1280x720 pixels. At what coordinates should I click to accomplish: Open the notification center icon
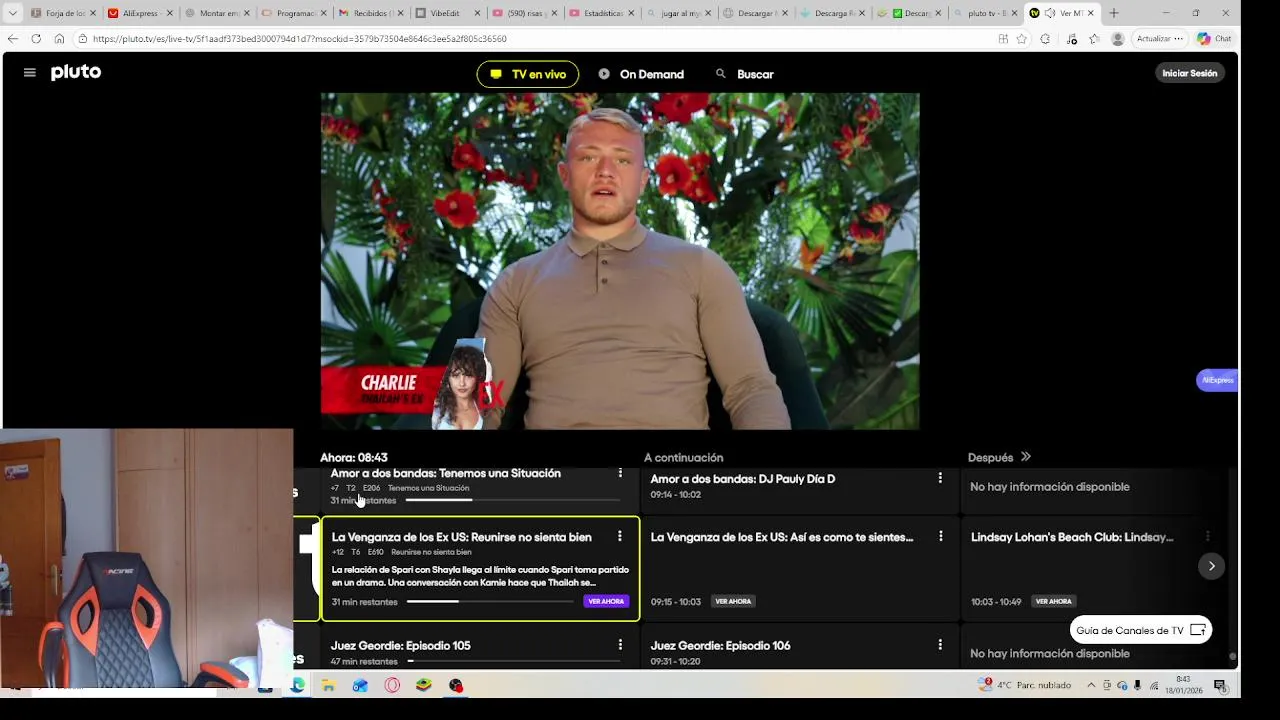pyautogui.click(x=1220, y=685)
